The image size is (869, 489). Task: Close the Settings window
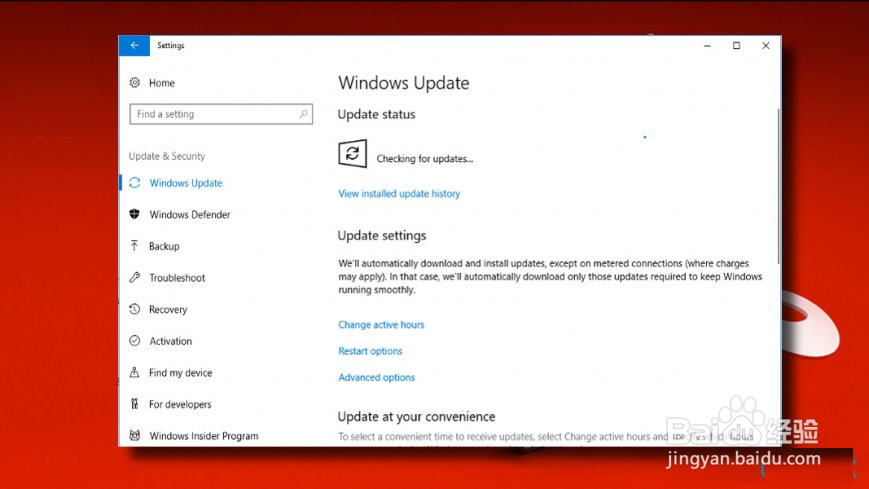pyautogui.click(x=766, y=45)
